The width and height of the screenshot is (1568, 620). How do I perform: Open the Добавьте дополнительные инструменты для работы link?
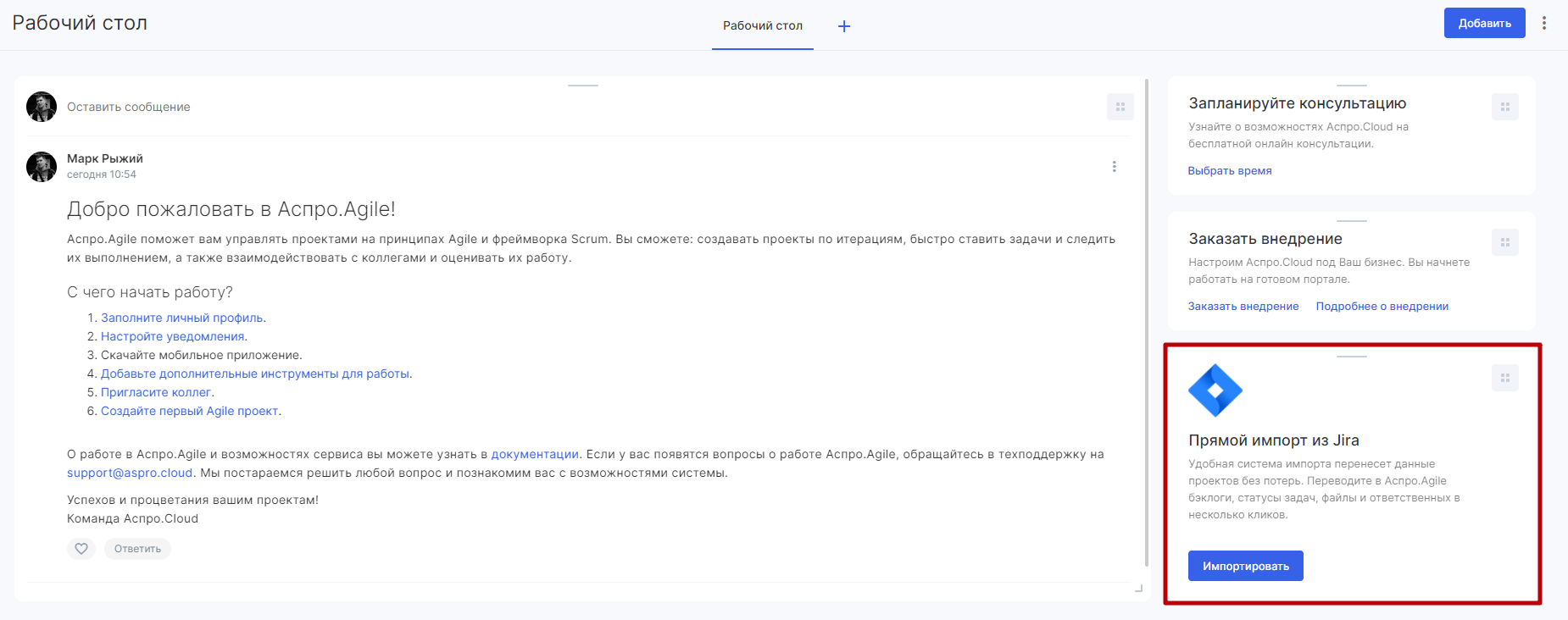tap(255, 374)
